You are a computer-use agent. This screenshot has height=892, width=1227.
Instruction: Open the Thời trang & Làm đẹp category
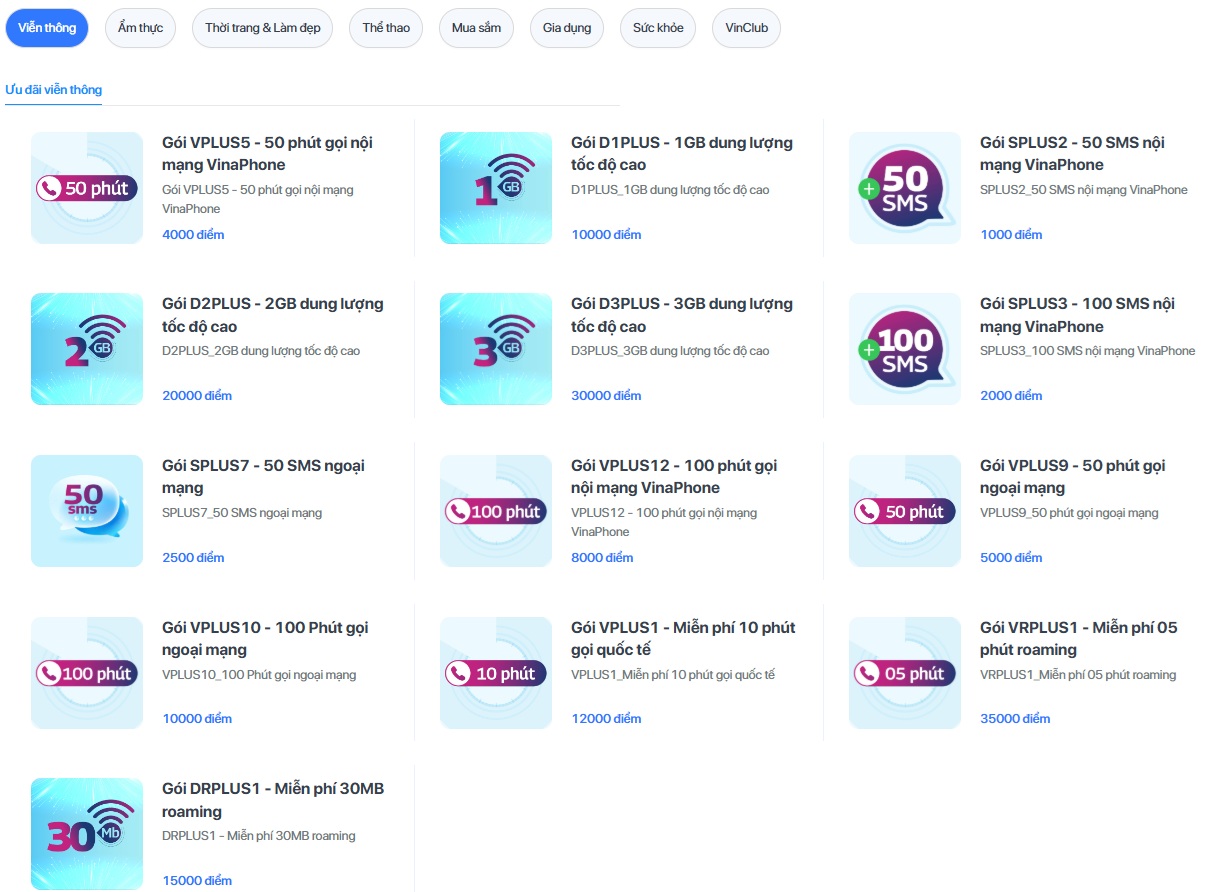point(263,28)
